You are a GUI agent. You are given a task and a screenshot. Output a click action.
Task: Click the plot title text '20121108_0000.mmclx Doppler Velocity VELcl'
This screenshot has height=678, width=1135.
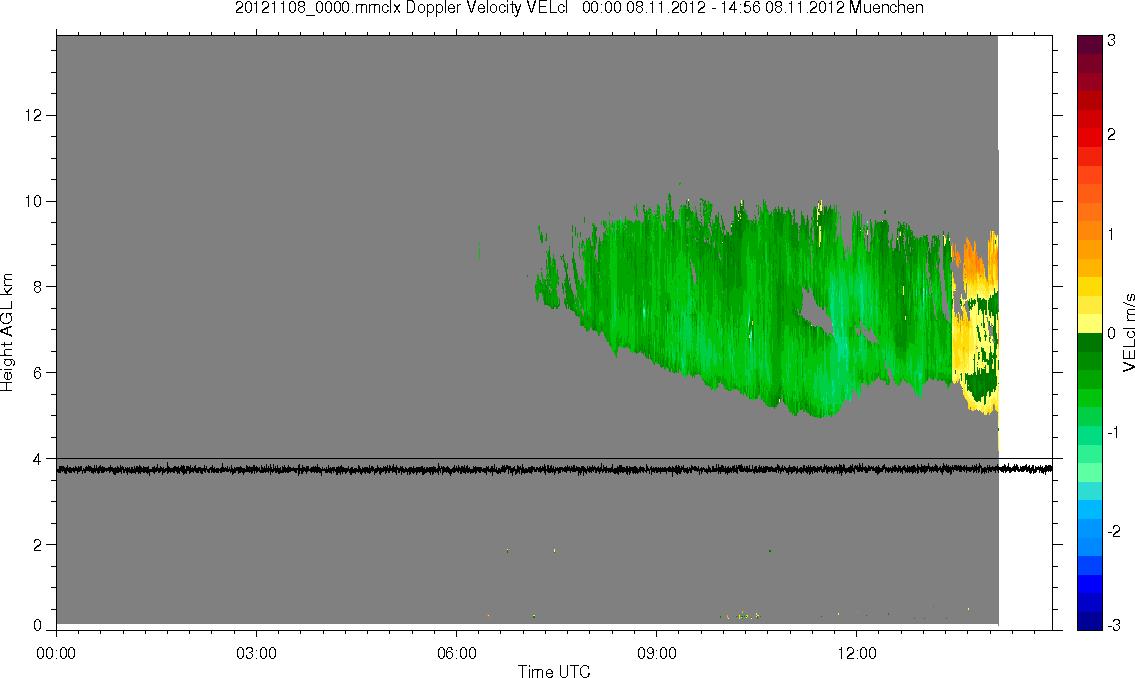(401, 8)
